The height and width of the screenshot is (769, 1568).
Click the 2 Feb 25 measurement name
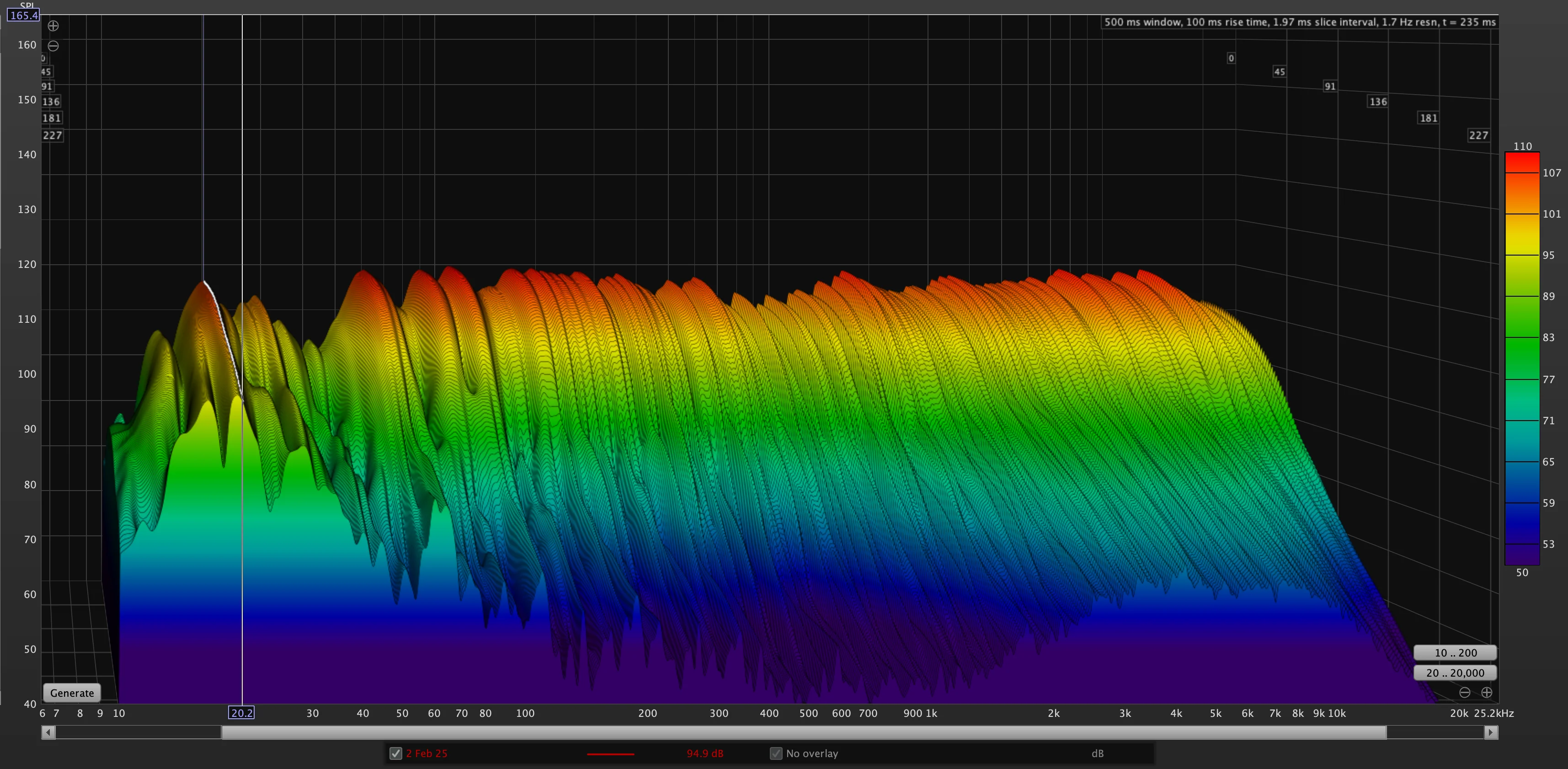pyautogui.click(x=427, y=754)
